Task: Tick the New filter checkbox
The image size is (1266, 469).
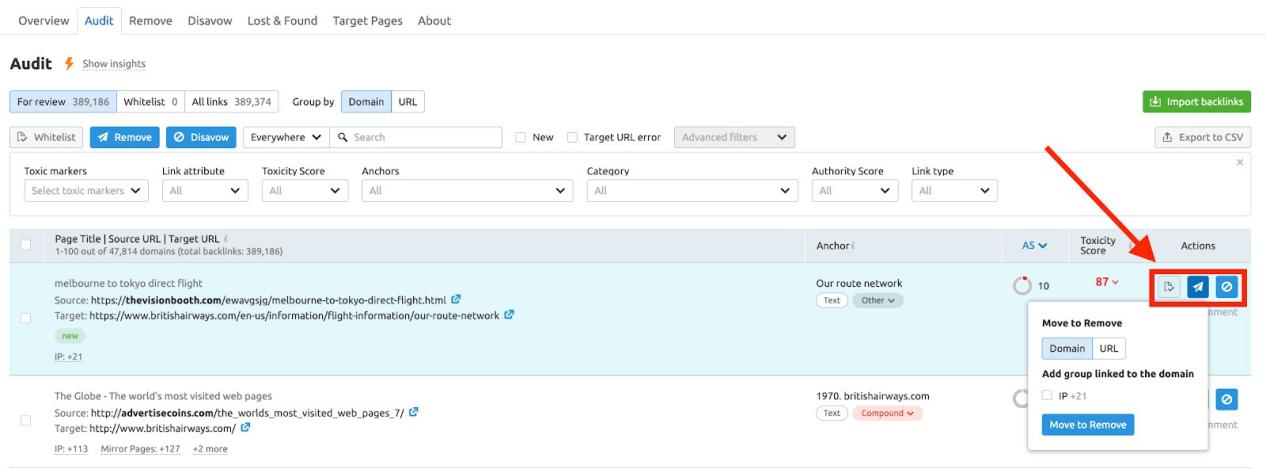Action: coord(520,137)
